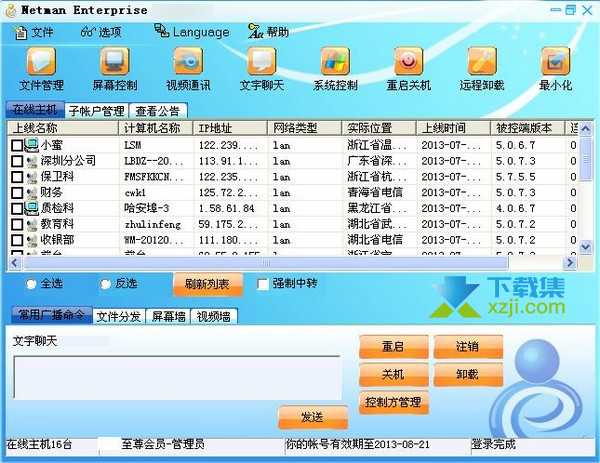Click the Netman Enterprise title bar logo

[11, 10]
